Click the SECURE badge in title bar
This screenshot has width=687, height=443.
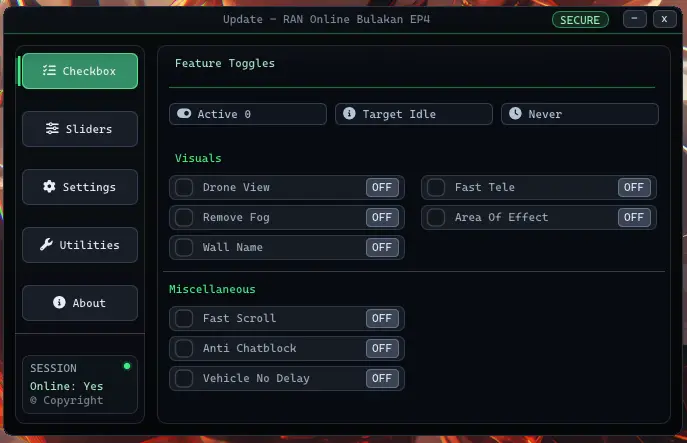(580, 20)
